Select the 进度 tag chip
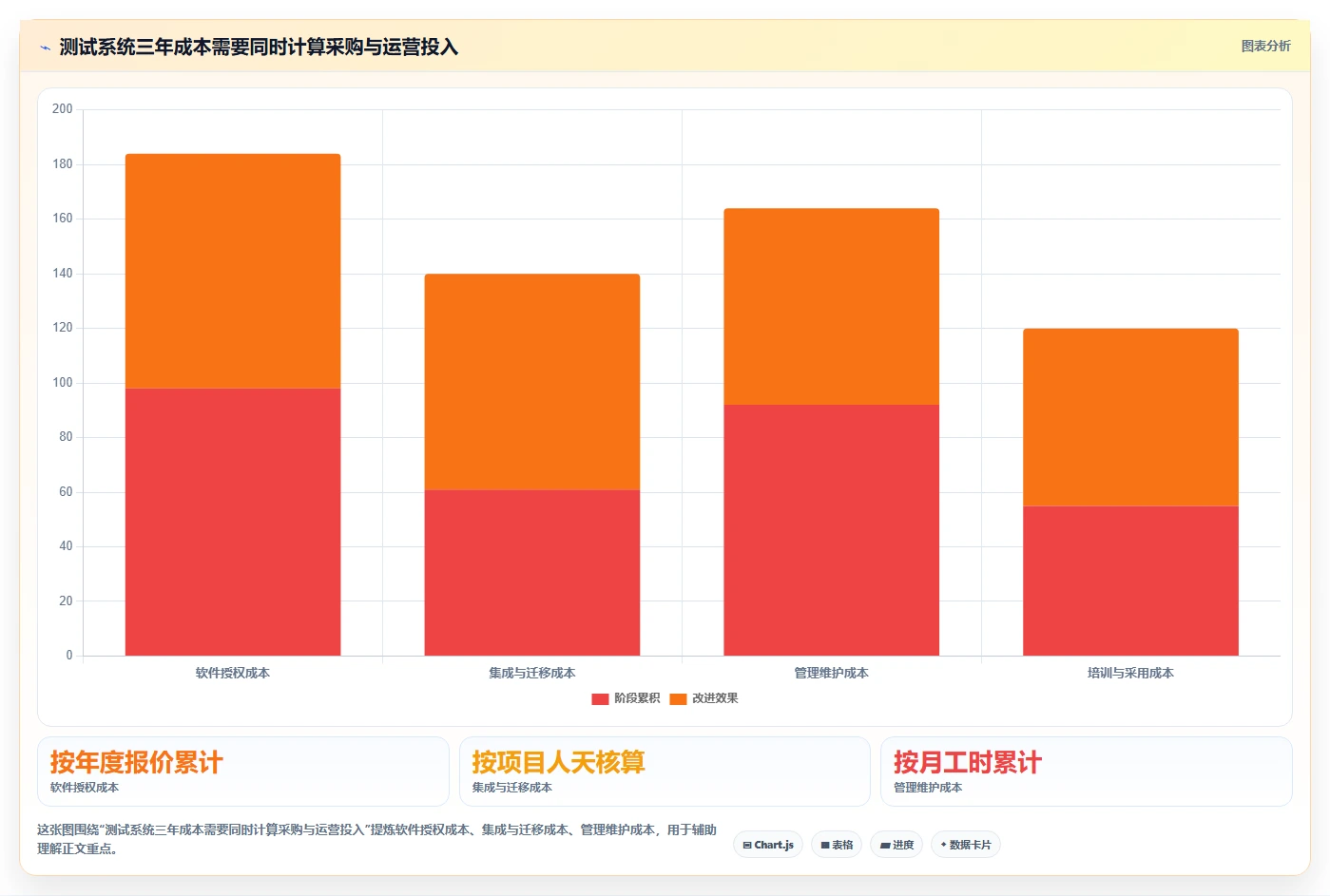 pos(896,845)
